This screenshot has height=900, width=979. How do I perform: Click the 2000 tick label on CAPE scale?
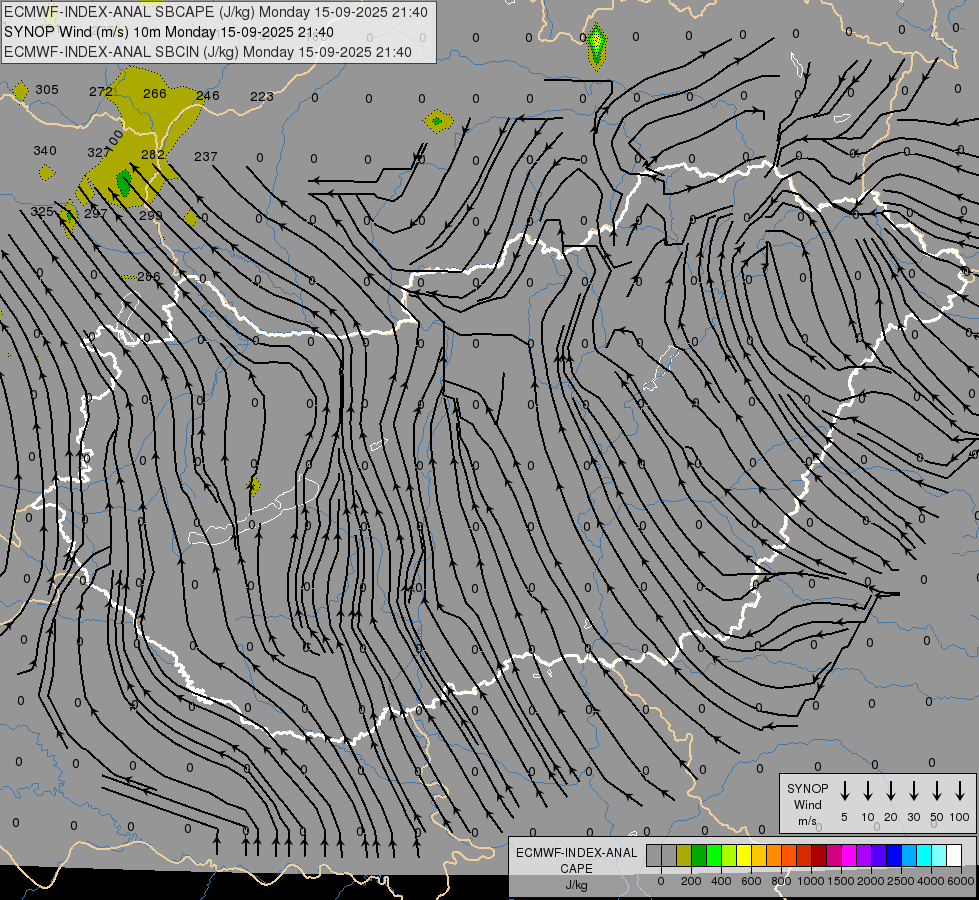pyautogui.click(x=870, y=881)
